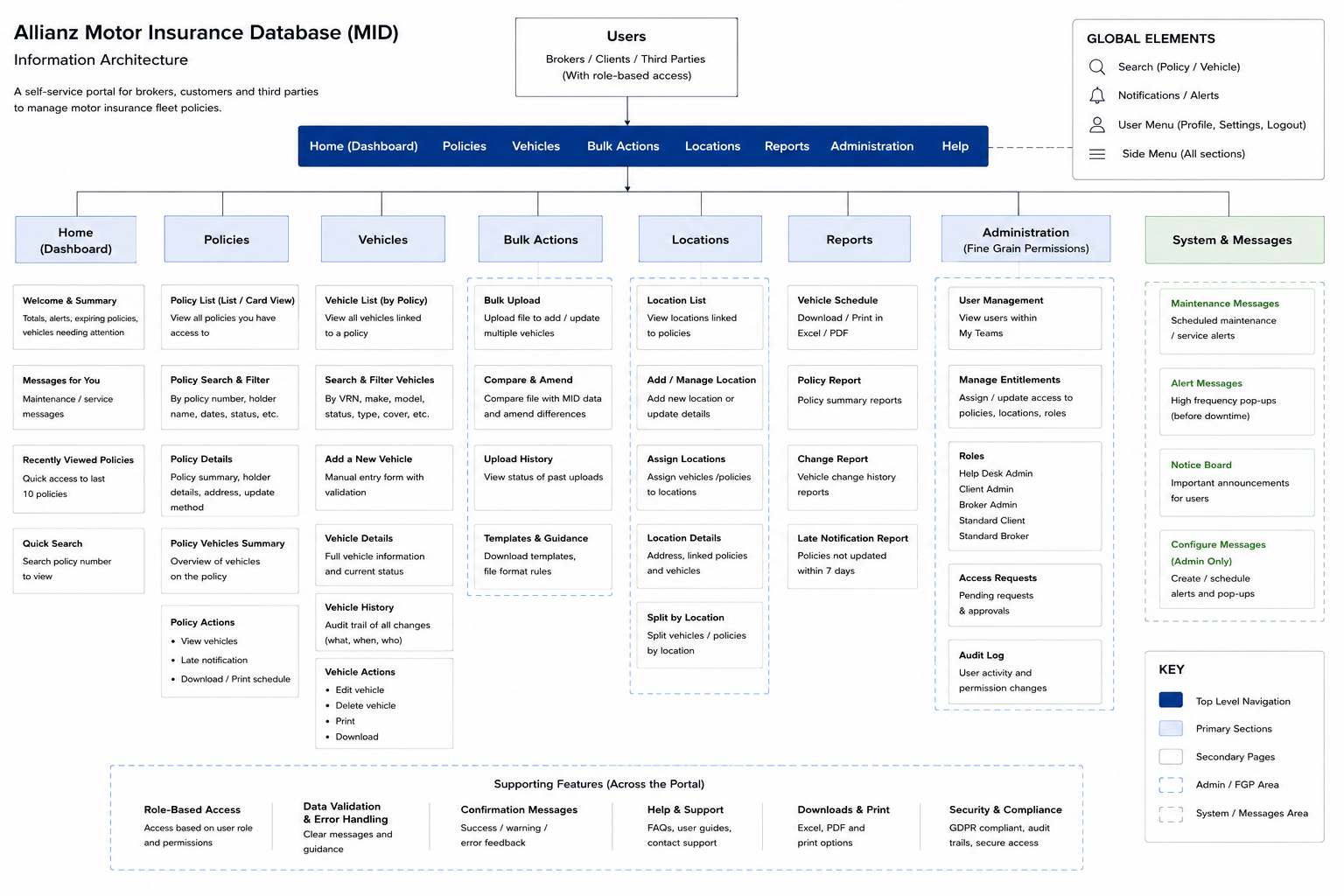The width and height of the screenshot is (1344, 896).
Task: Click the System / Messages Area dashed swatch
Action: (1171, 814)
